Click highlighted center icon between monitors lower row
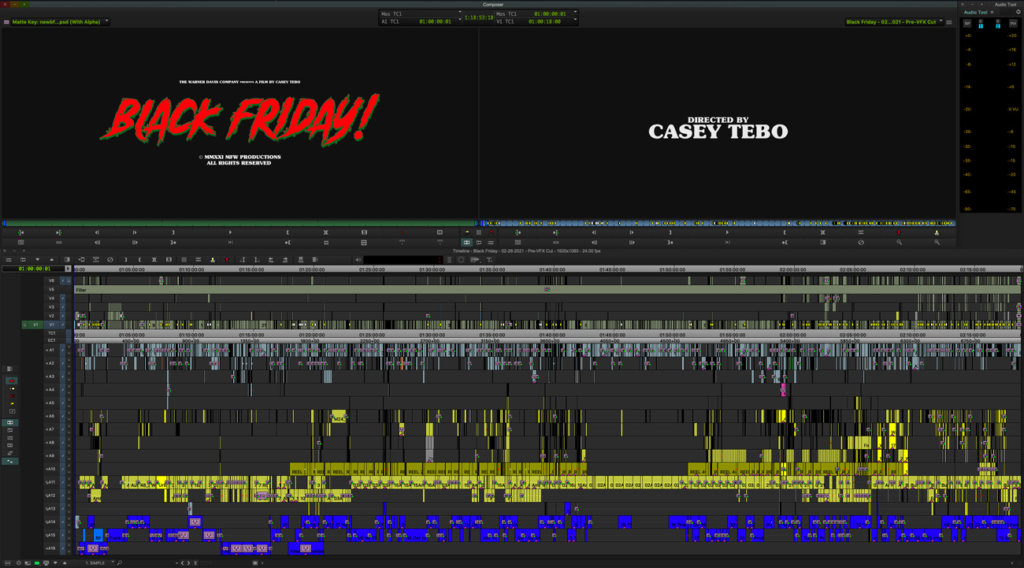The width and height of the screenshot is (1024, 568). (x=466, y=243)
